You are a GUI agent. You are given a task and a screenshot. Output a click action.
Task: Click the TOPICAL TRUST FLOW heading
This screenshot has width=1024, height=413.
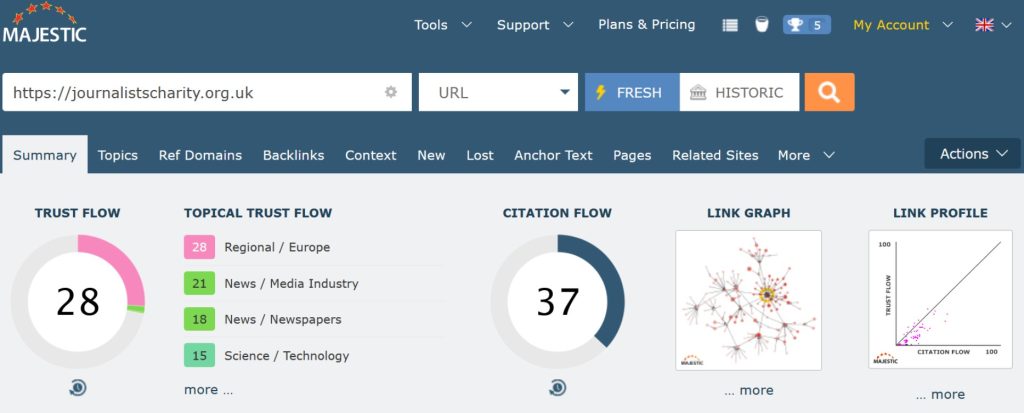[258, 213]
